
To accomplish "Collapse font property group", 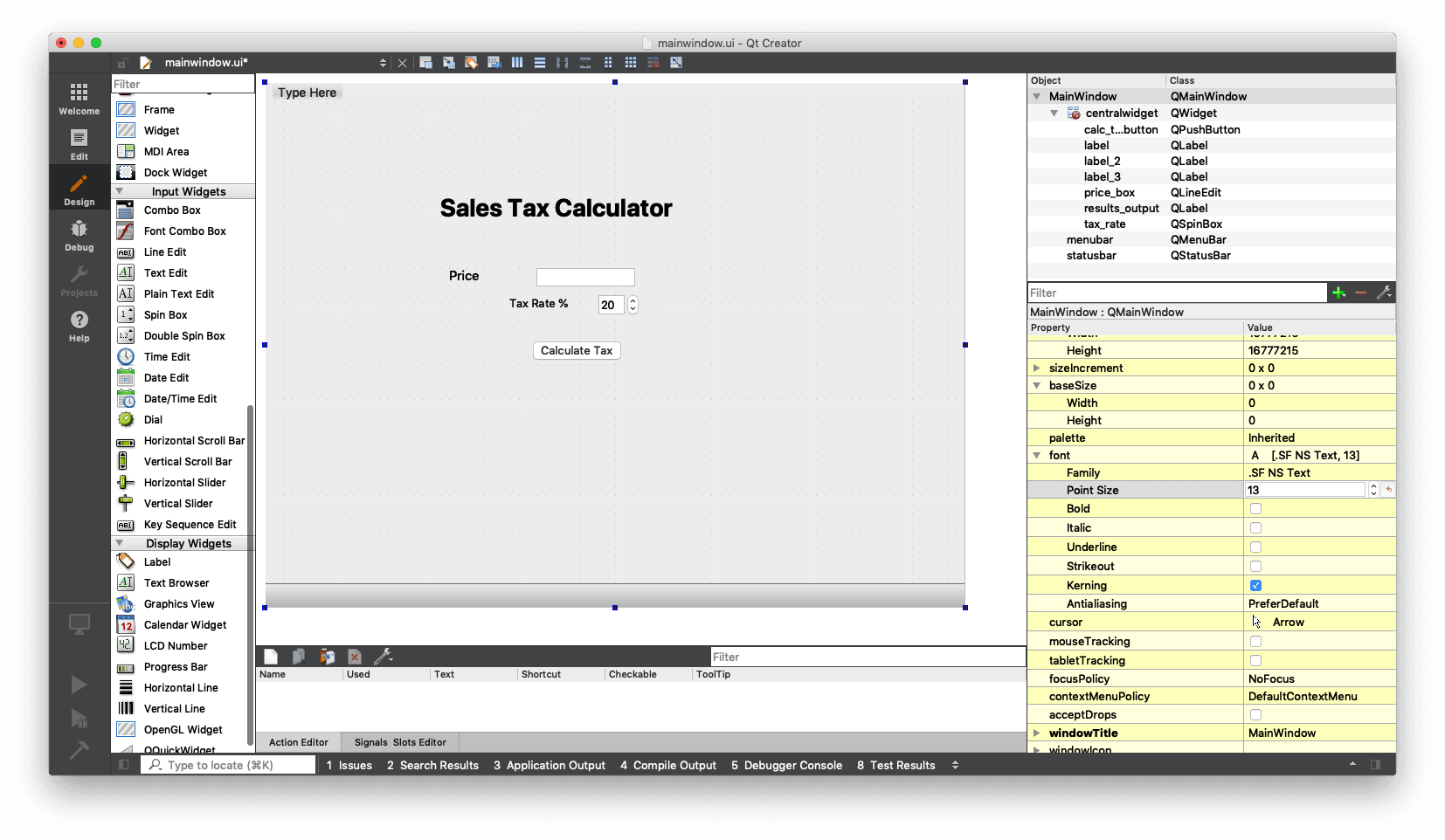I will point(1037,455).
